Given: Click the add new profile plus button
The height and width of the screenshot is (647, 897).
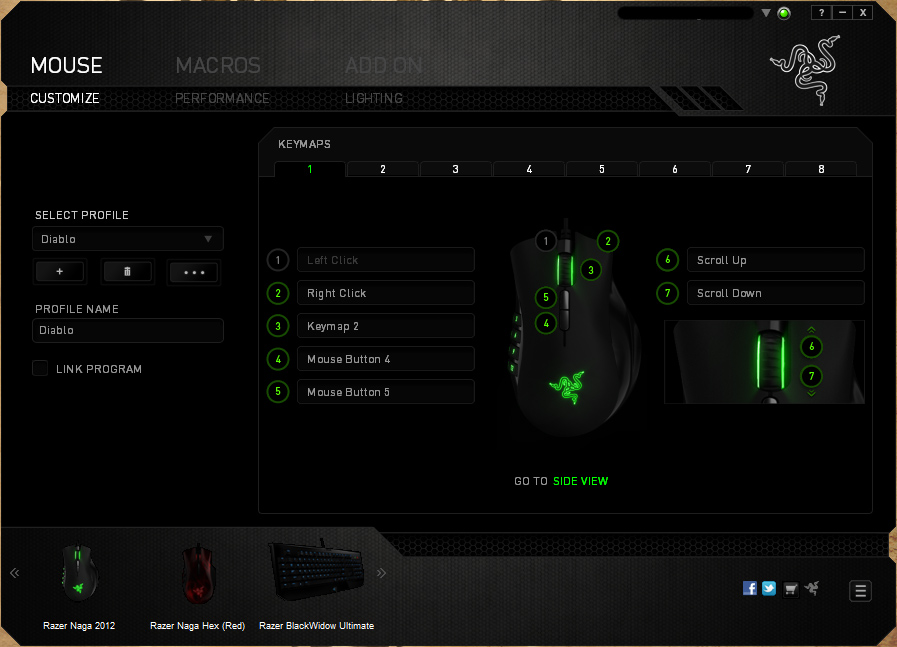Looking at the screenshot, I should tap(60, 272).
